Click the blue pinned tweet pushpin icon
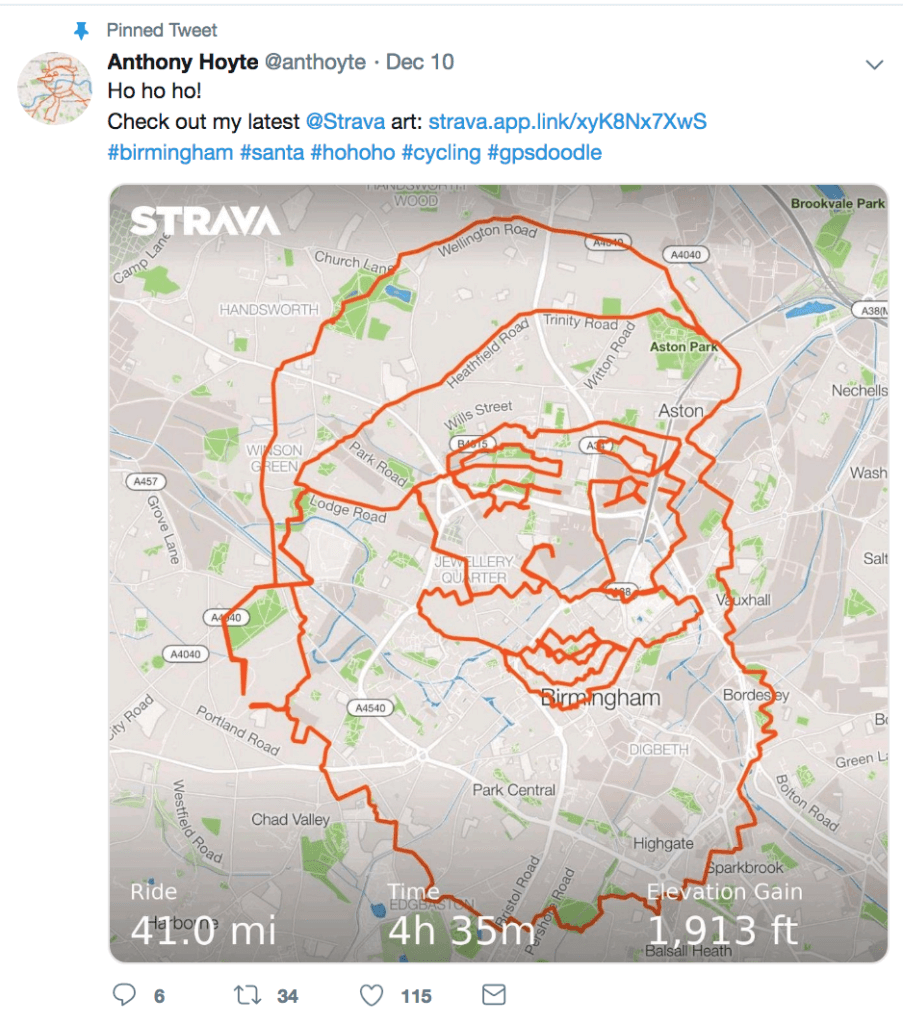This screenshot has width=903, height=1024. coord(81,30)
